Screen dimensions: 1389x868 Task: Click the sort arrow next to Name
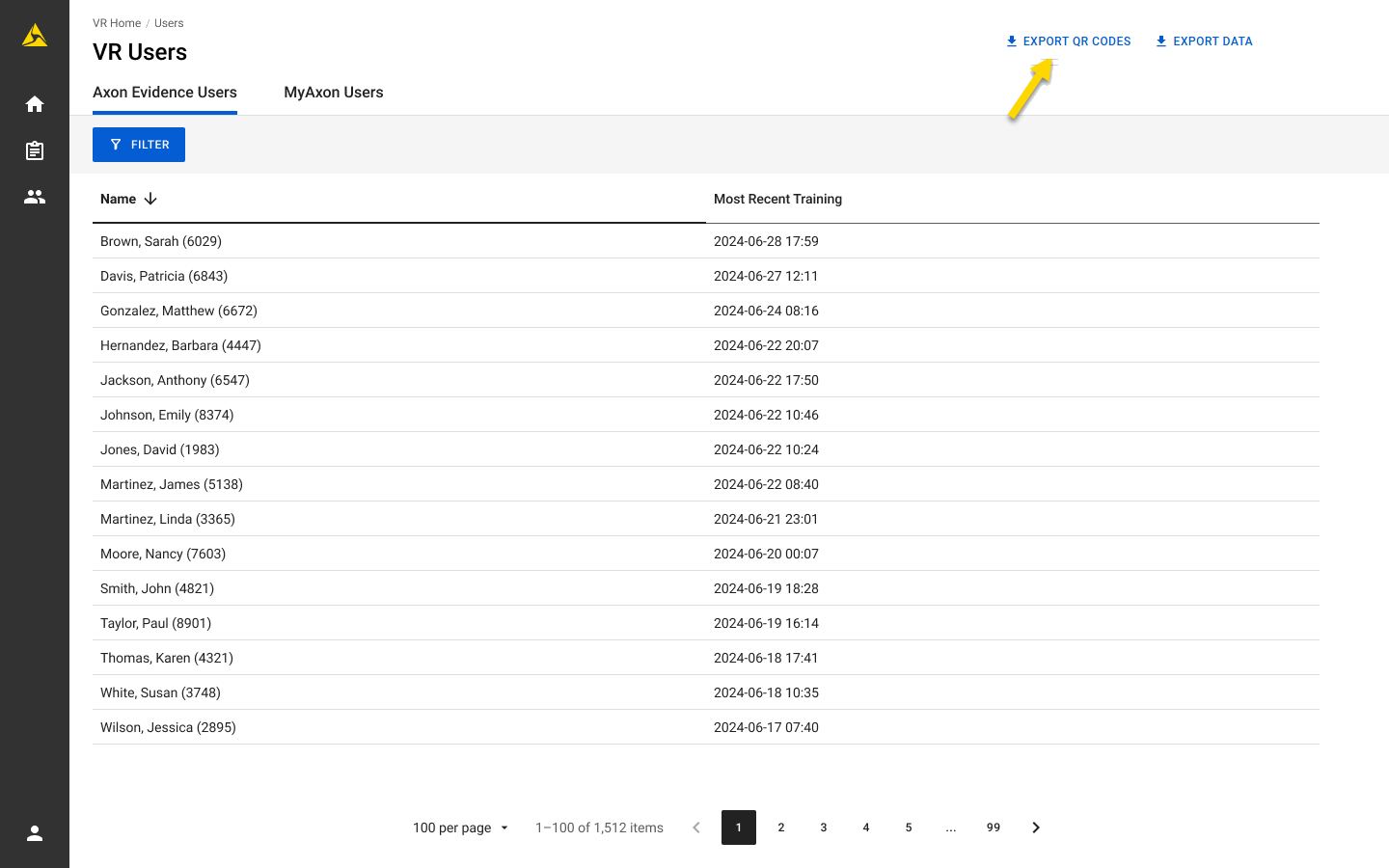coord(150,199)
